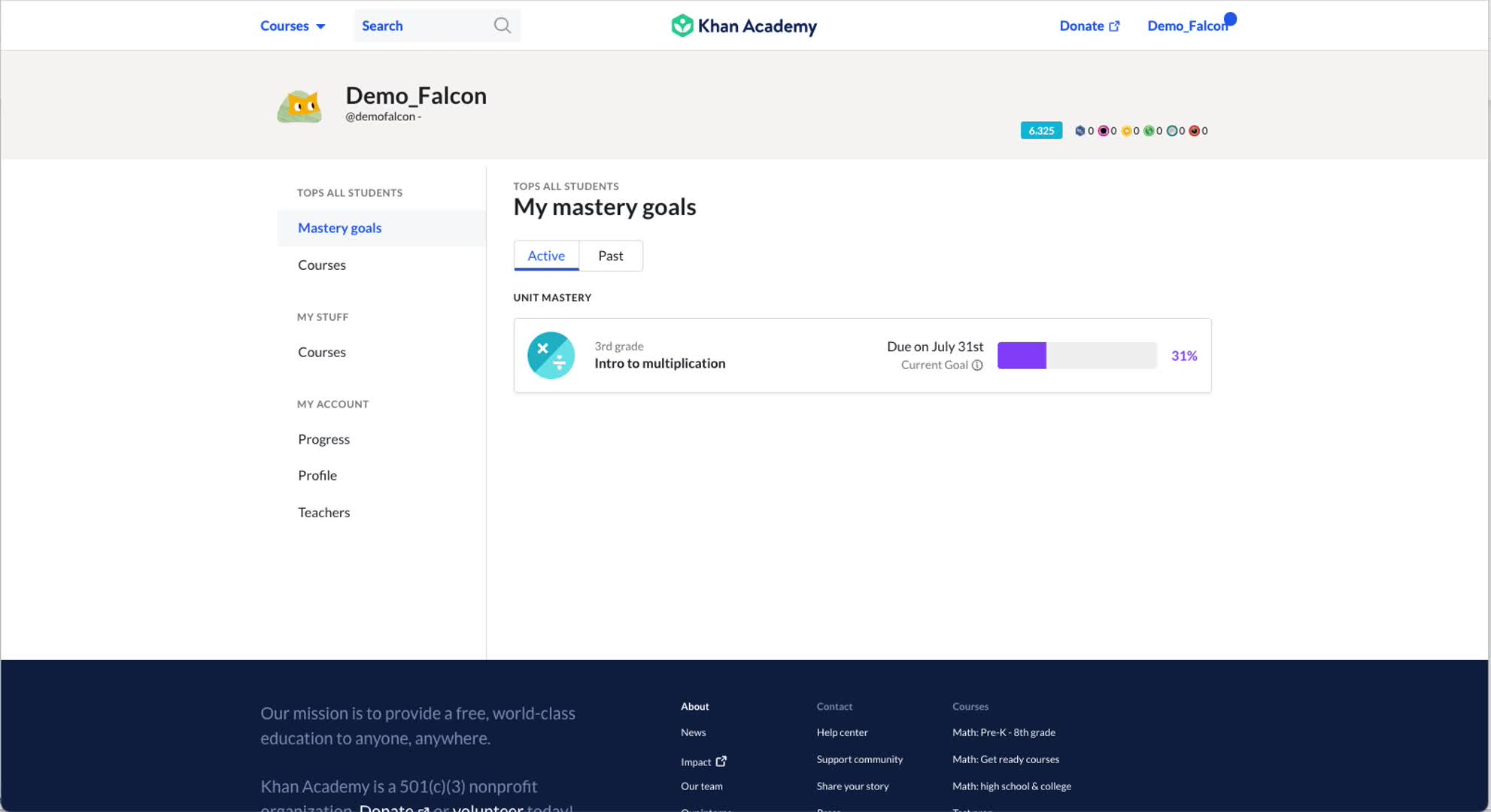Open the Demo_Falcon account menu
Image resolution: width=1491 pixels, height=812 pixels.
click(1187, 26)
